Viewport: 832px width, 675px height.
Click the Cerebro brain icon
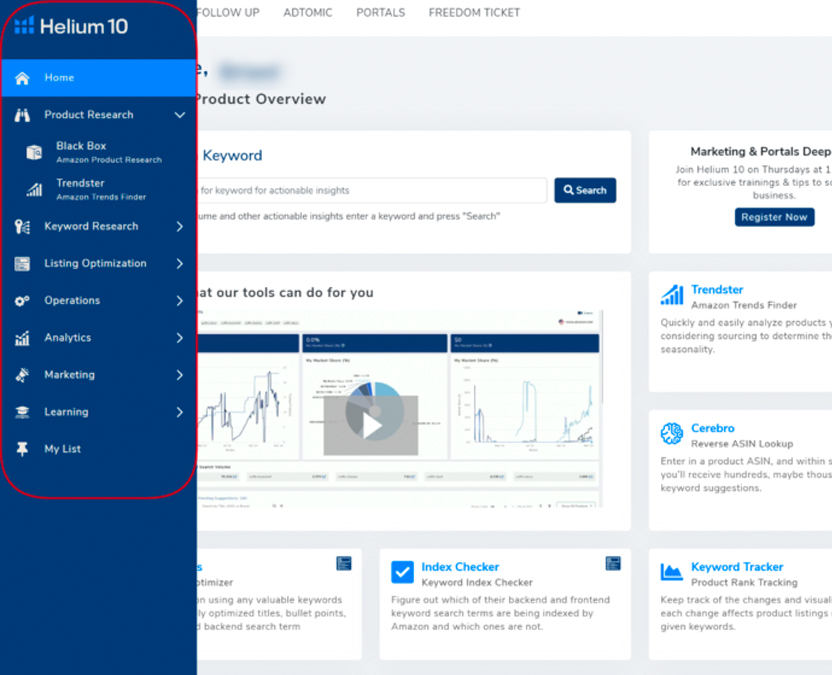coord(672,434)
